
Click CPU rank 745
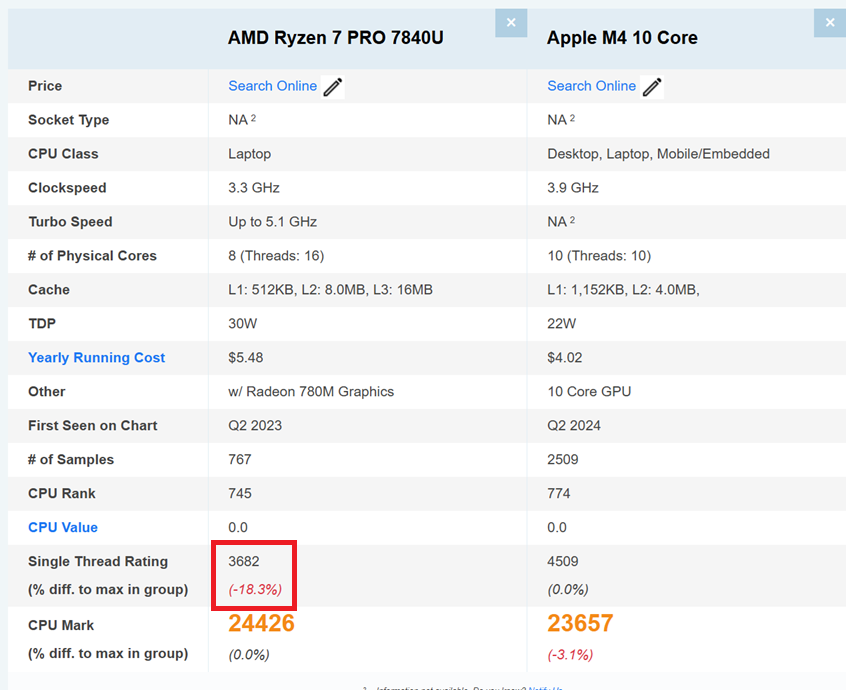coord(240,494)
